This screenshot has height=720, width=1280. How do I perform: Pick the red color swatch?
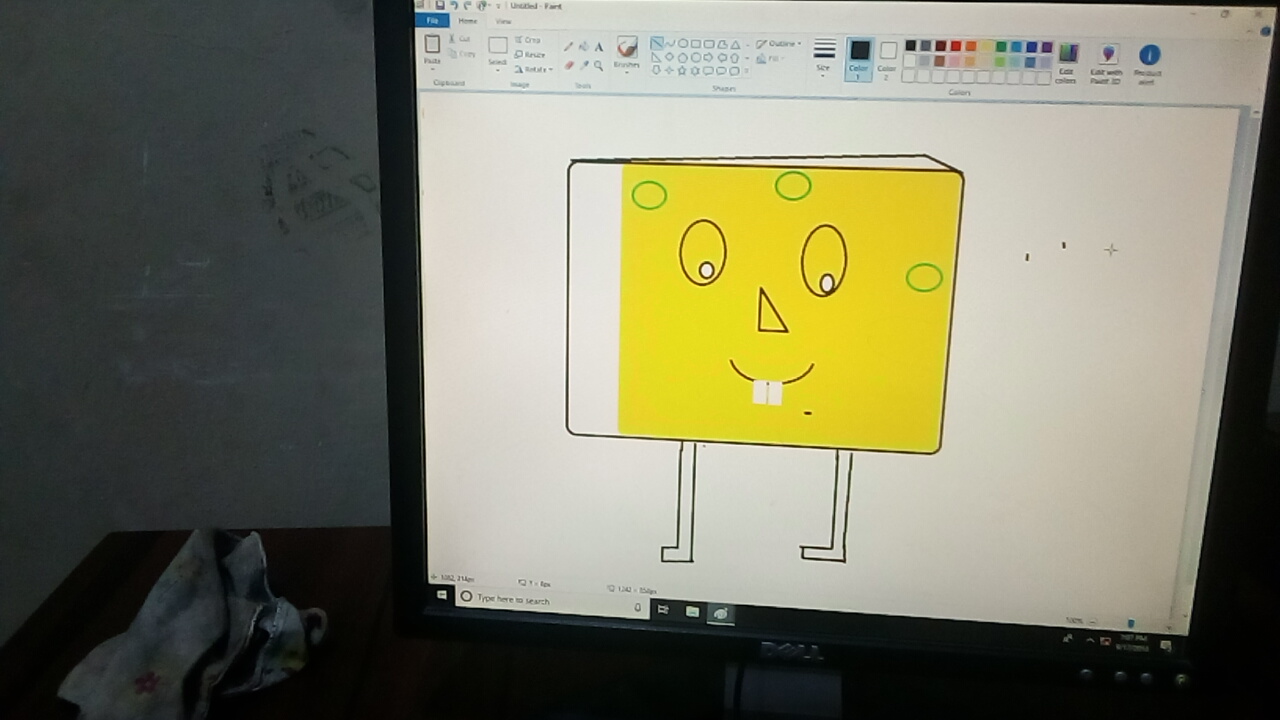tap(956, 46)
